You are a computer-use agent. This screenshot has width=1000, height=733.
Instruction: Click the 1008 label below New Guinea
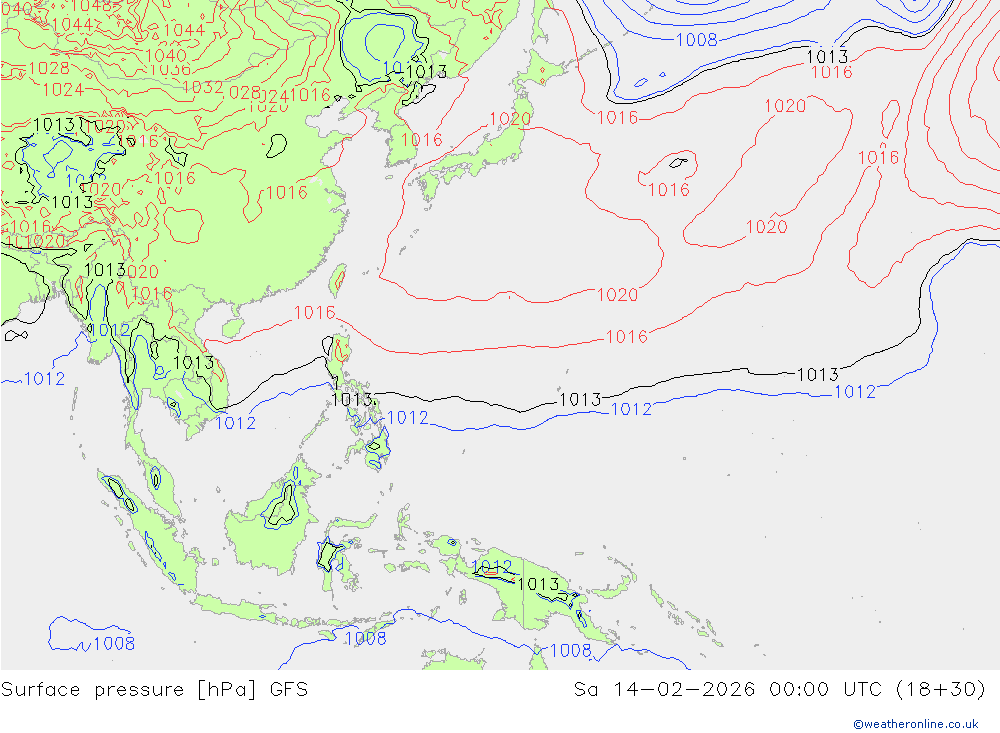(x=571, y=651)
